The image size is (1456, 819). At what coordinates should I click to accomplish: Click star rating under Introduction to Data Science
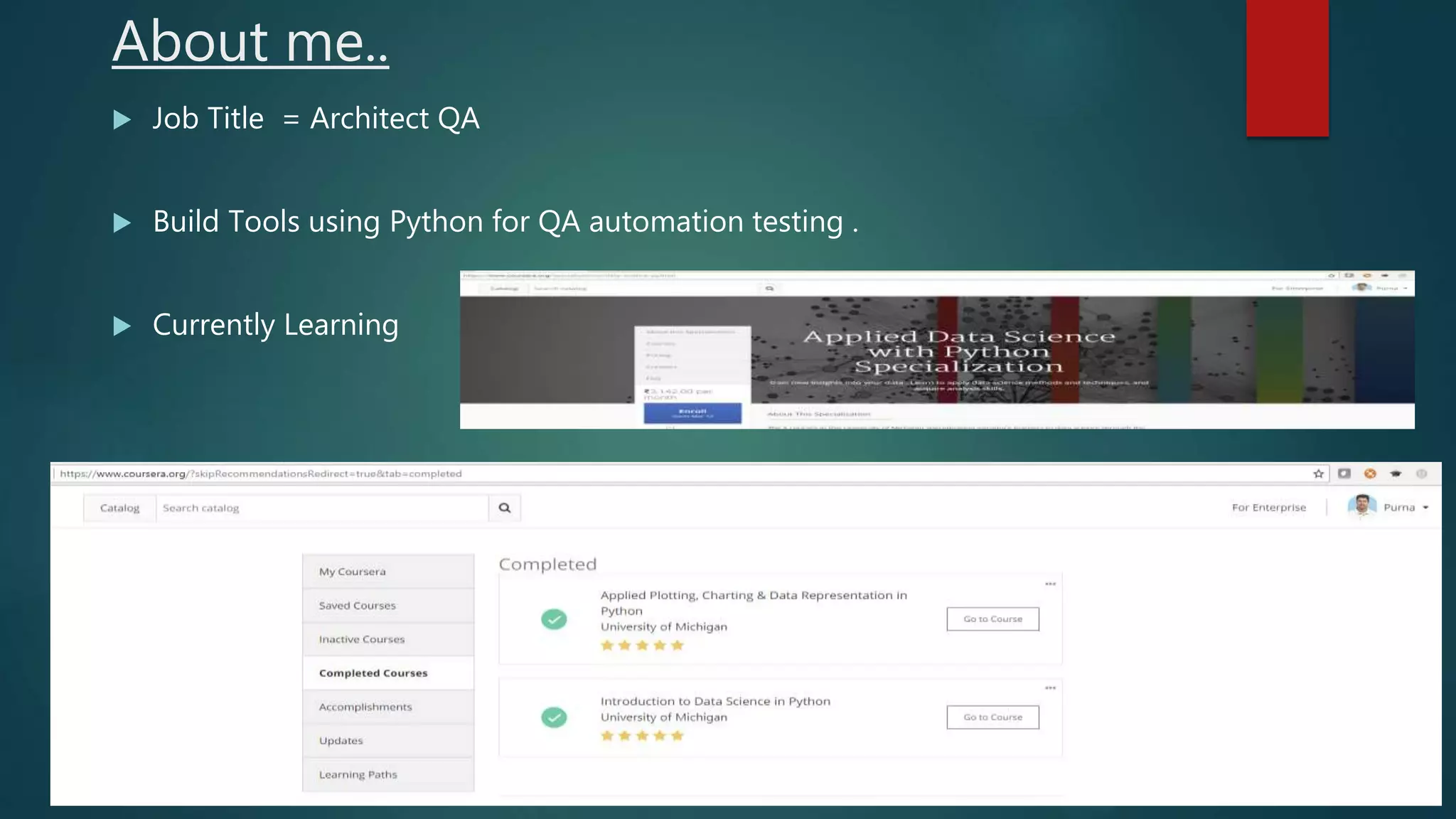642,736
